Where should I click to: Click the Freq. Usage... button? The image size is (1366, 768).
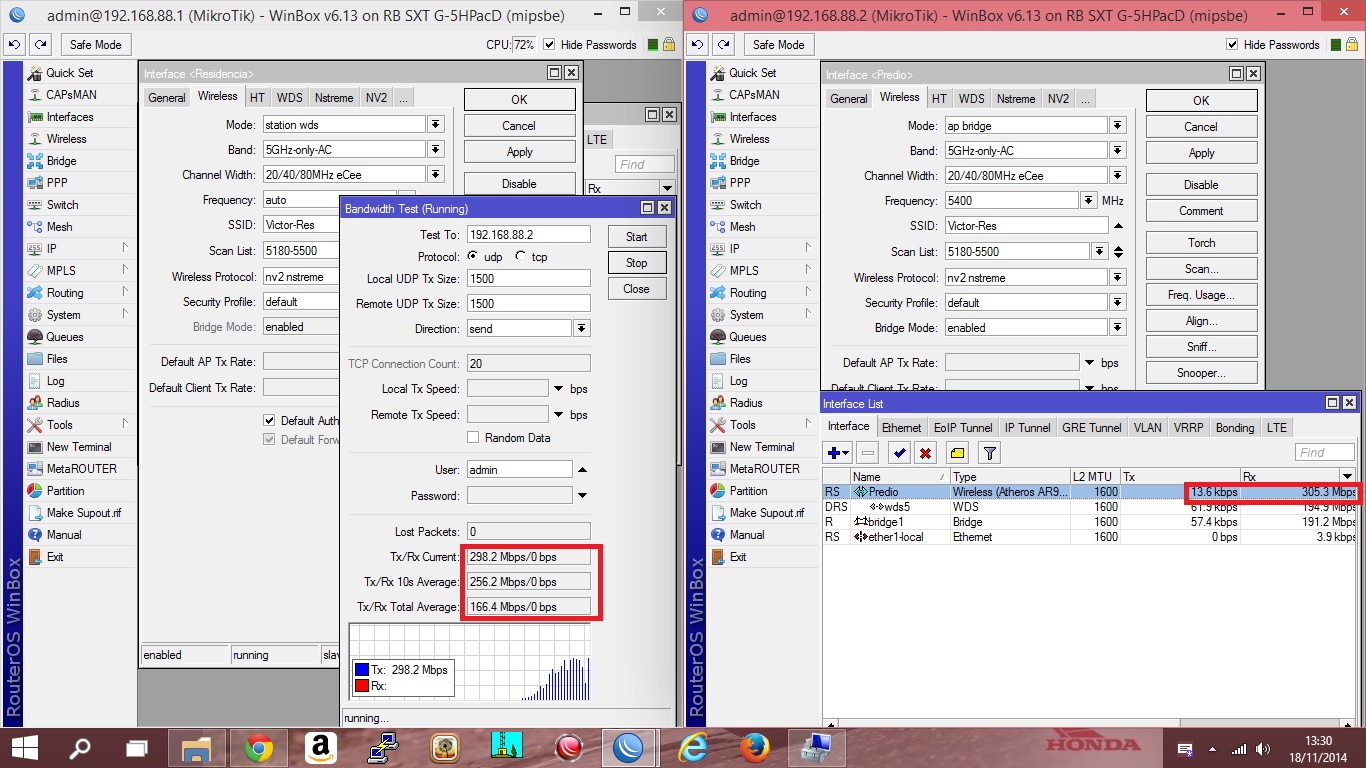(1202, 295)
